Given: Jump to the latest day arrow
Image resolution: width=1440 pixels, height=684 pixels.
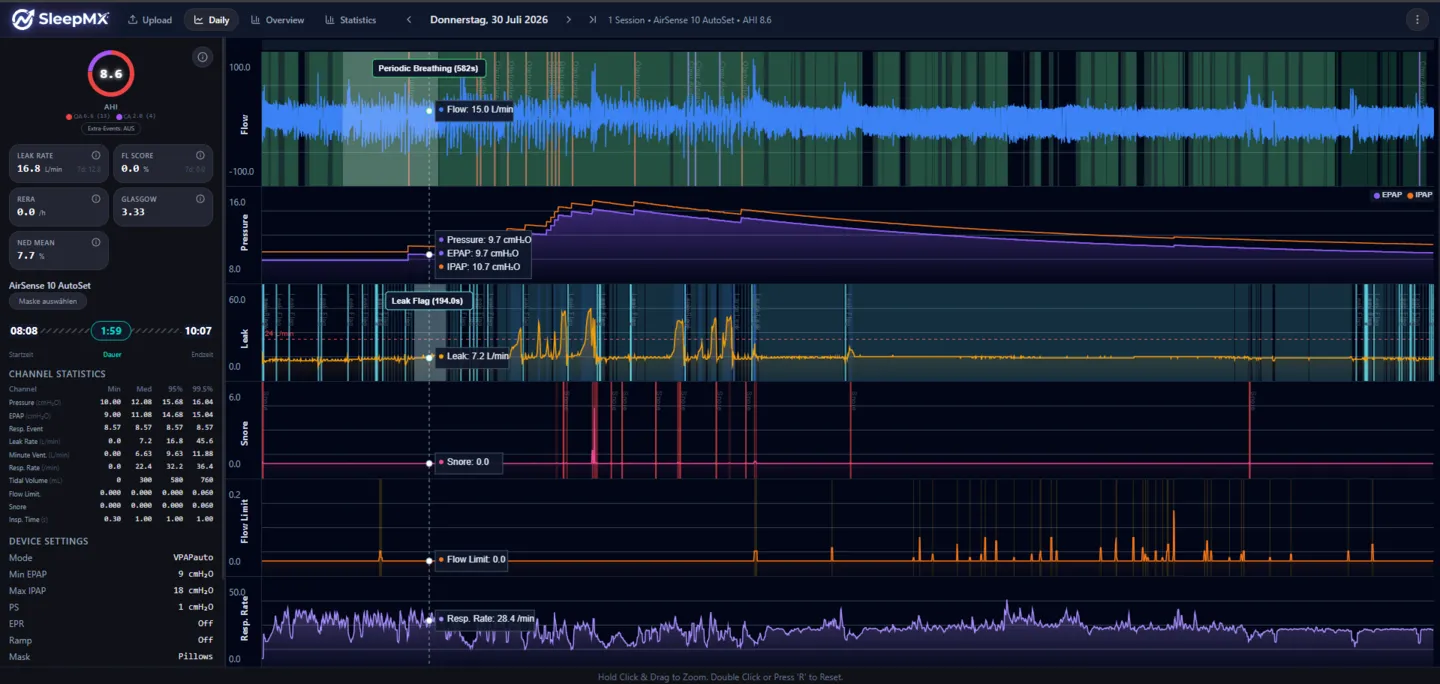Looking at the screenshot, I should click(593, 19).
